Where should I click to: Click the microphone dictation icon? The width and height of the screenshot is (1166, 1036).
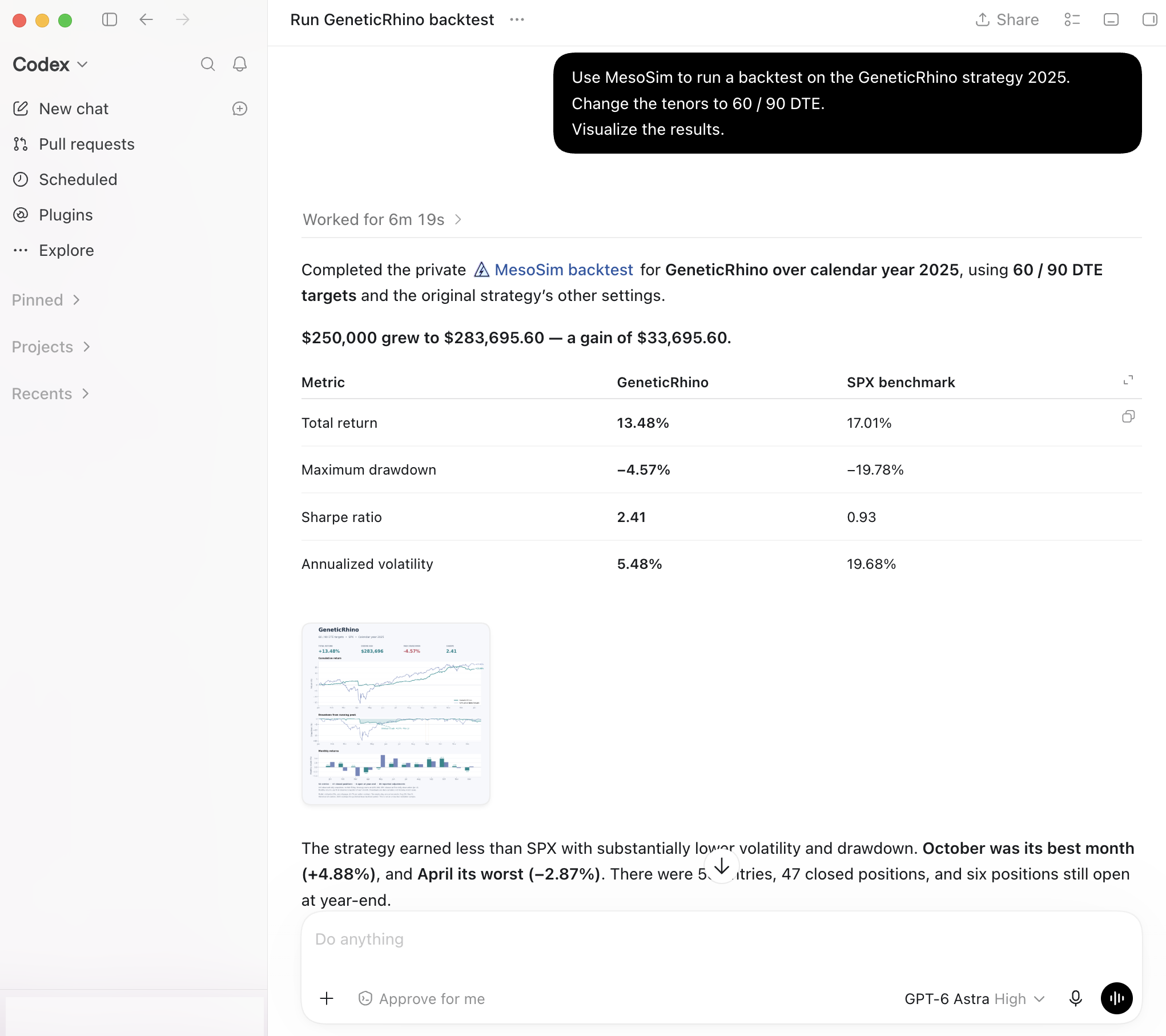(1075, 998)
